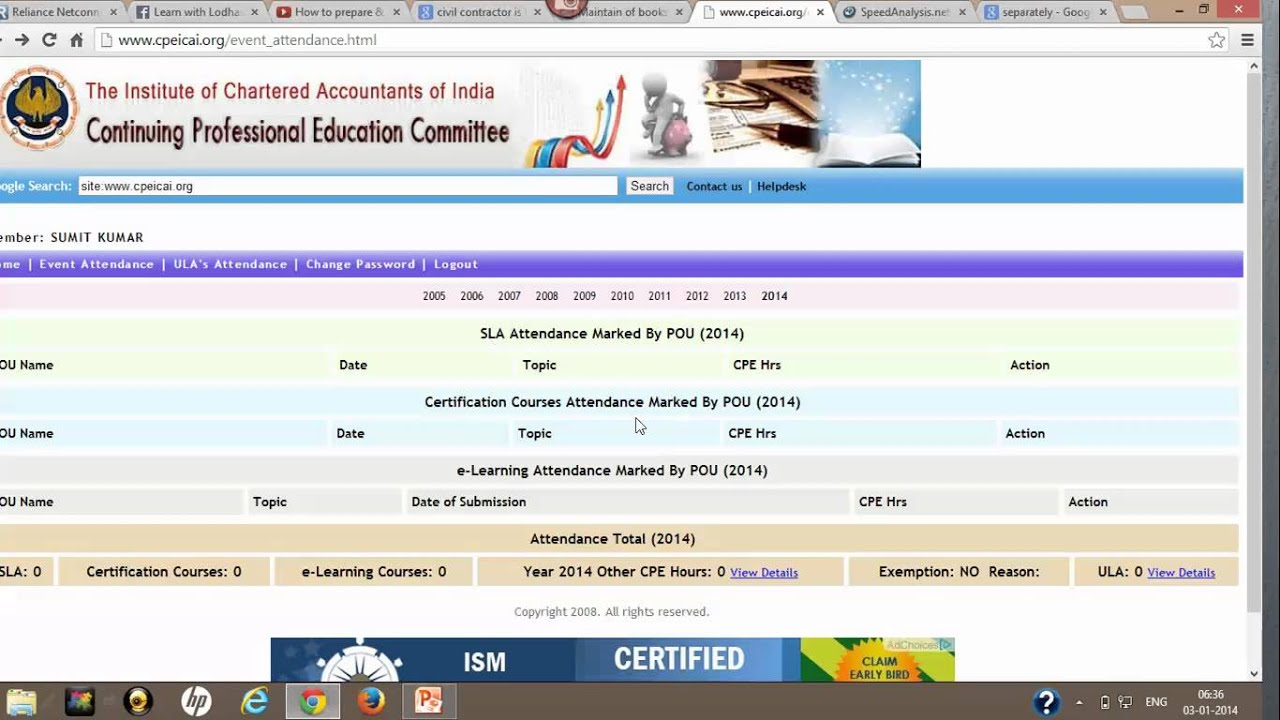Open the Chrome menu hamburger icon
Viewport: 1280px width, 720px height.
[x=1247, y=40]
